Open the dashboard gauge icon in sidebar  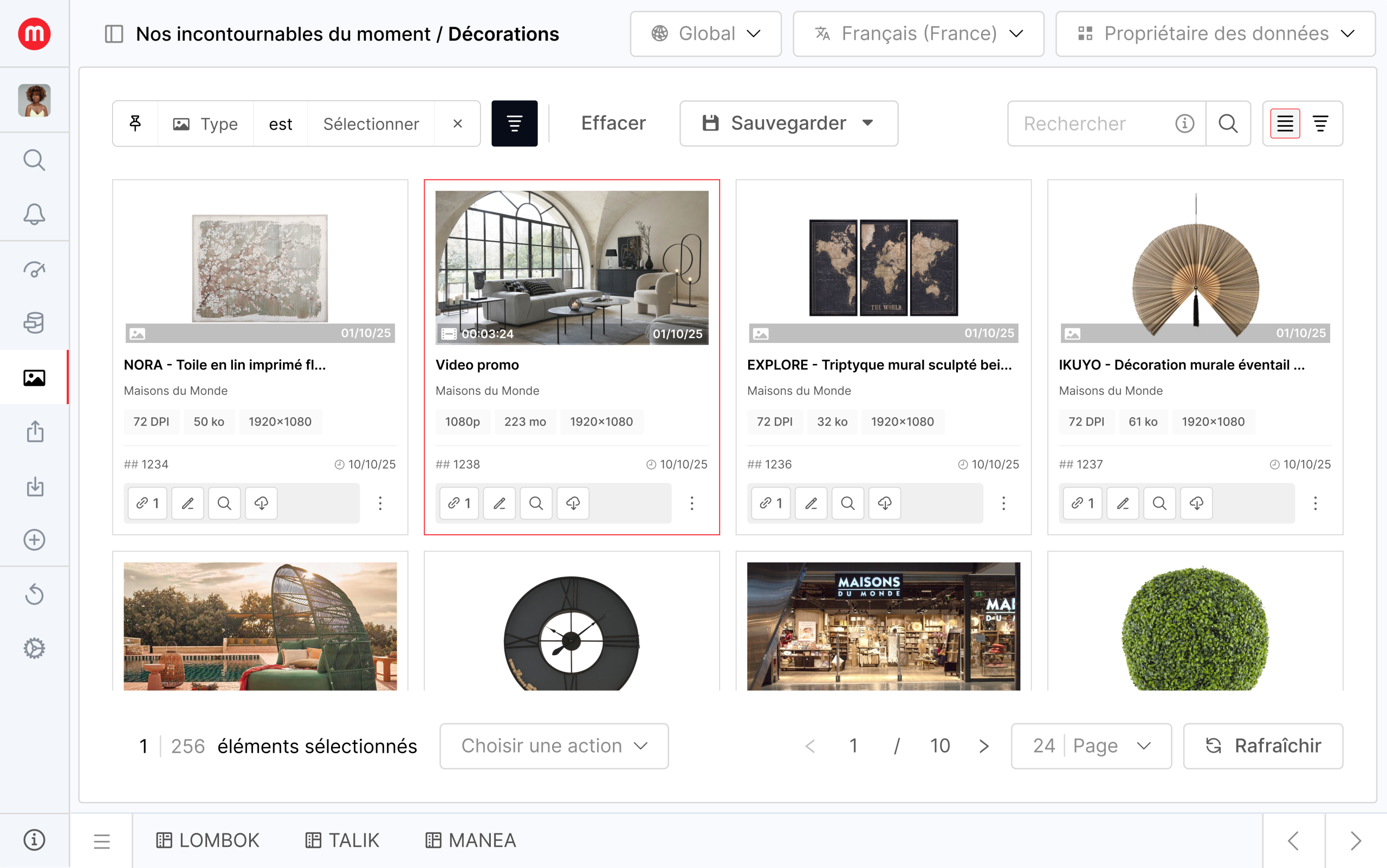tap(35, 269)
